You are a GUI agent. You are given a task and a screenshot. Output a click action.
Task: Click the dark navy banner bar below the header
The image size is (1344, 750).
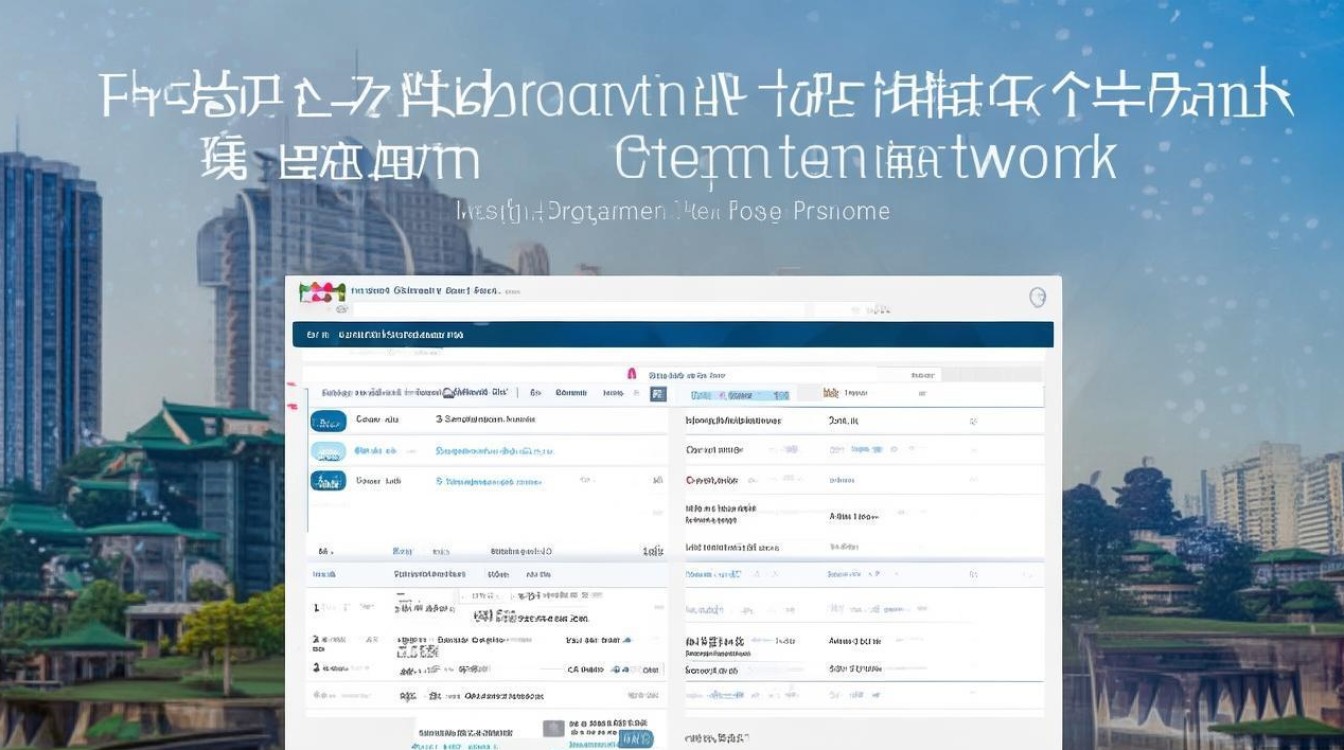point(673,334)
